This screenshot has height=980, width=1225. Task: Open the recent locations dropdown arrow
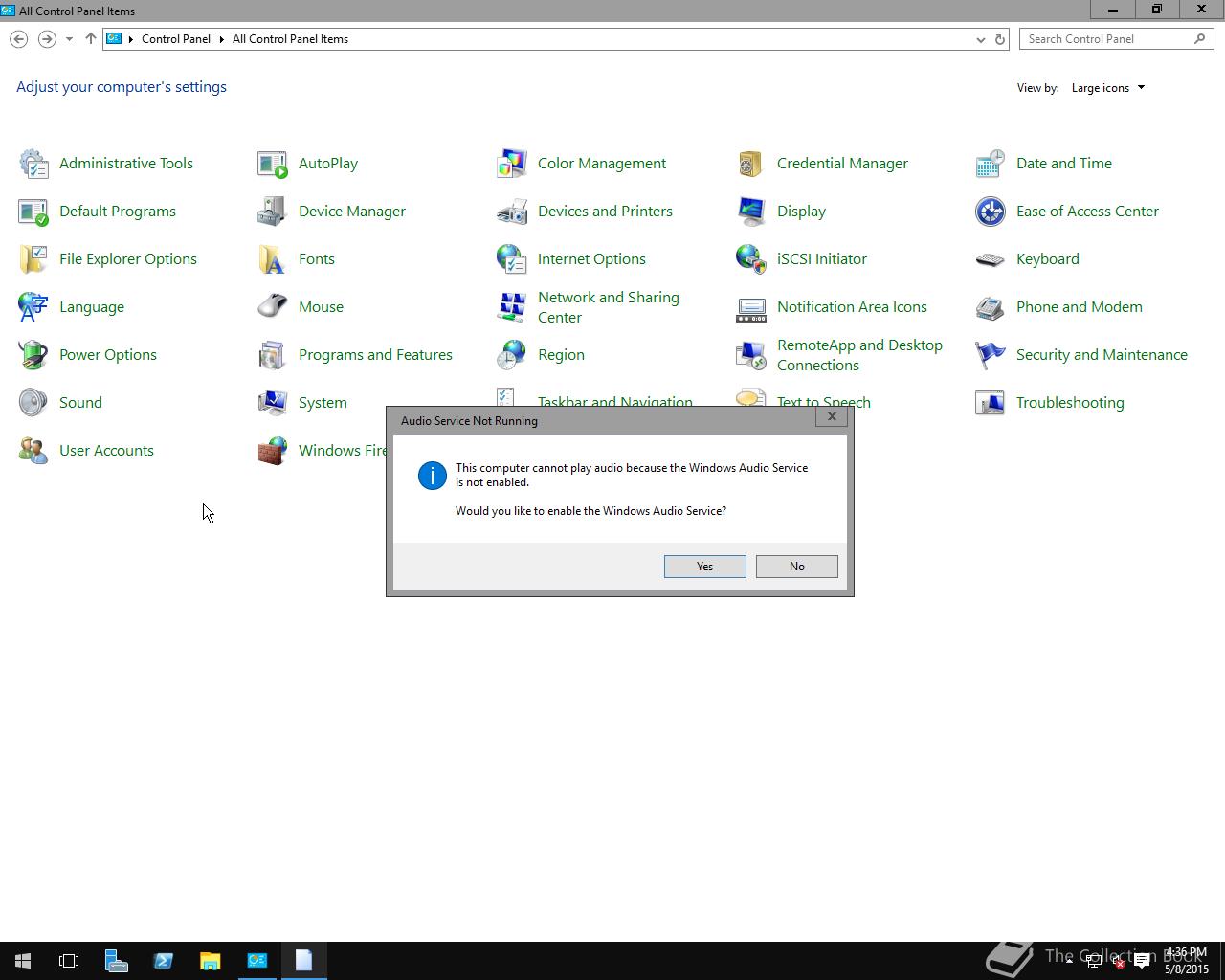69,39
